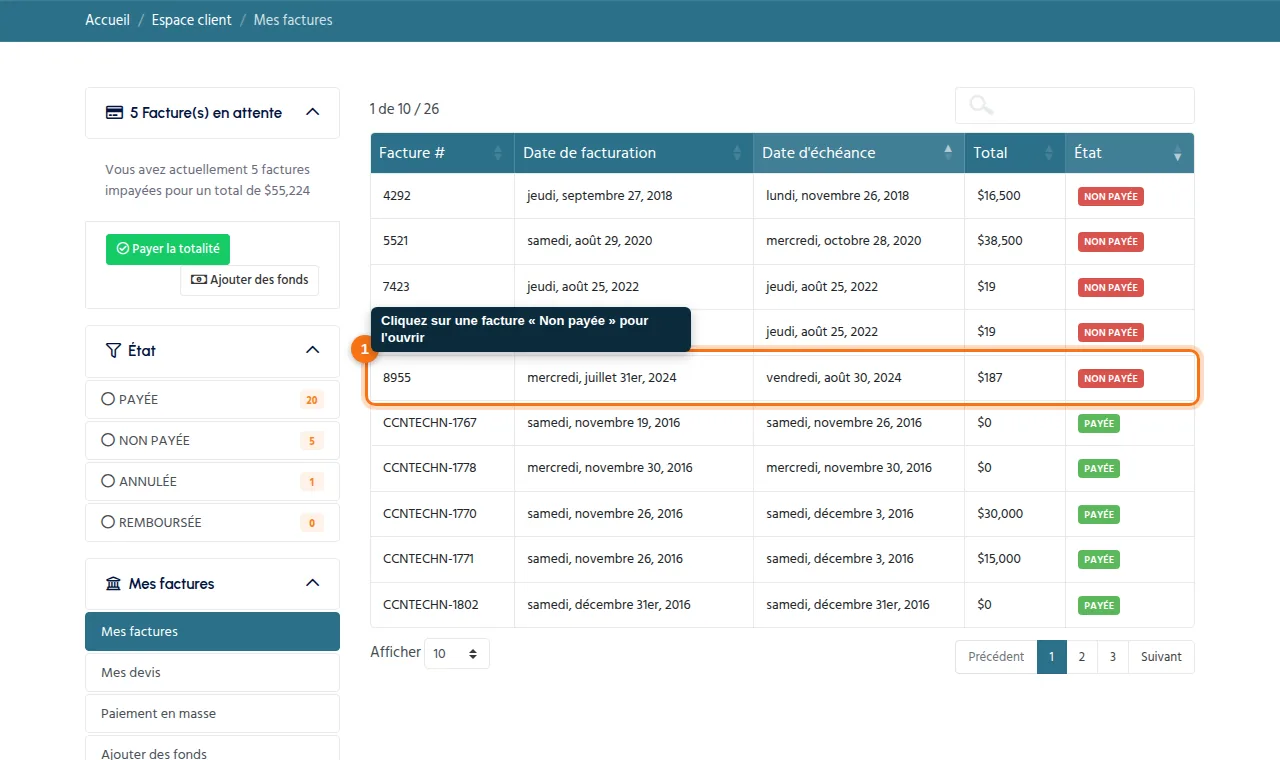Screen dimensions: 1280x760
Task: Open the Afficher rows-per-page dropdown
Action: [457, 654]
